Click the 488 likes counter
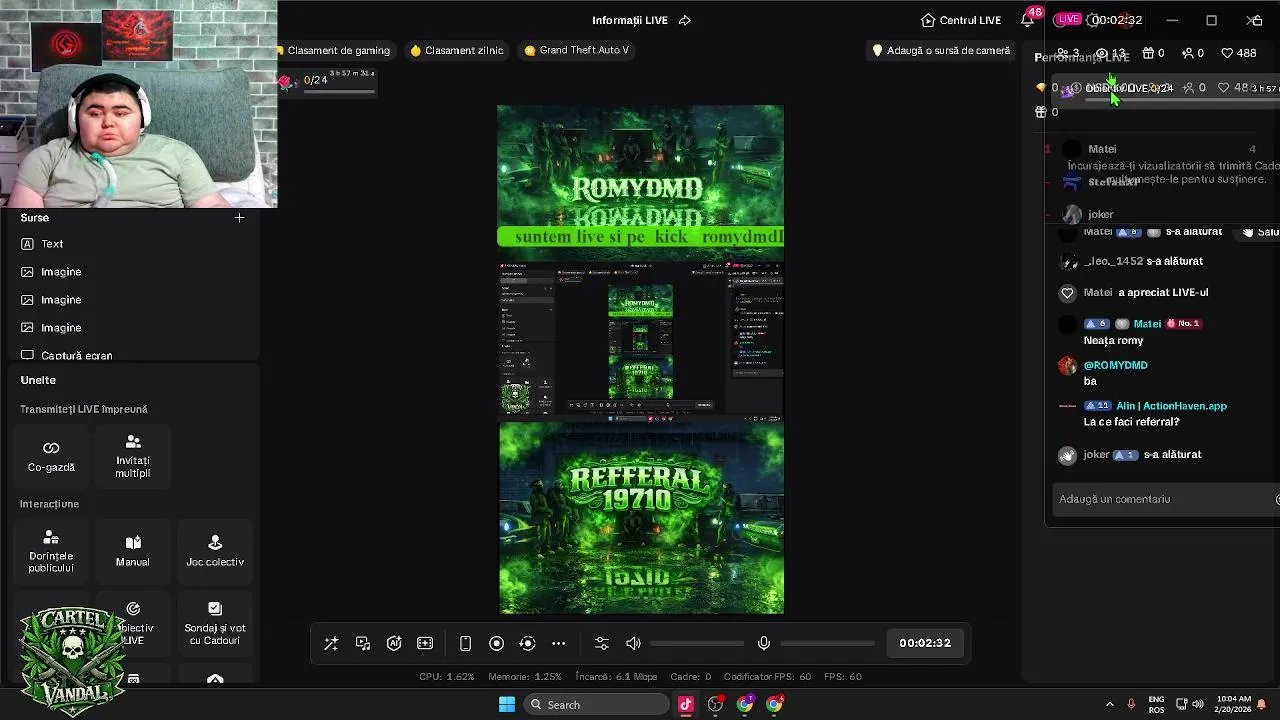1280x720 pixels. point(1239,53)
